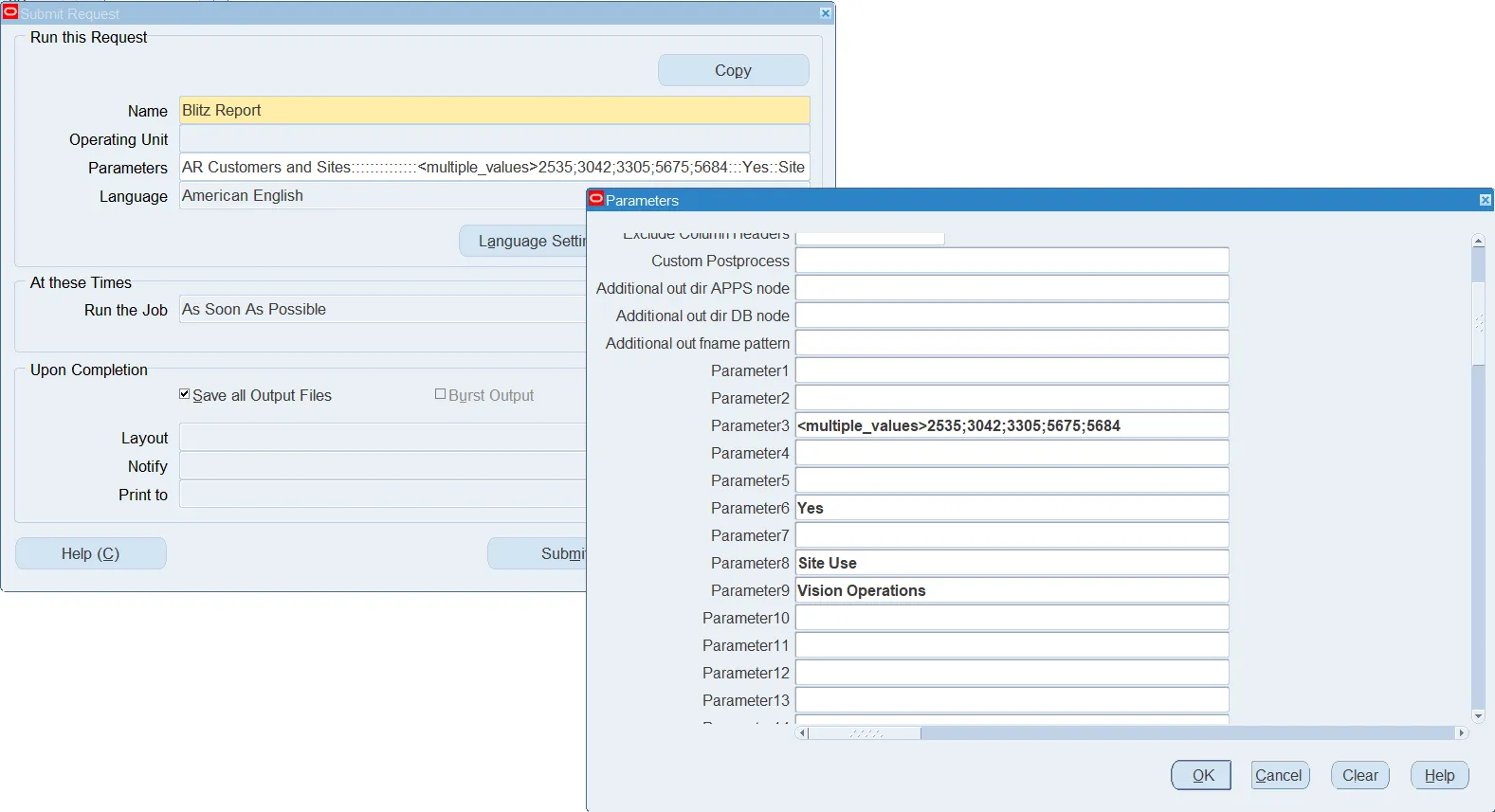Screen dimensions: 1495x812
Task: Click the Copy button in Submit Request
Action: (x=734, y=70)
